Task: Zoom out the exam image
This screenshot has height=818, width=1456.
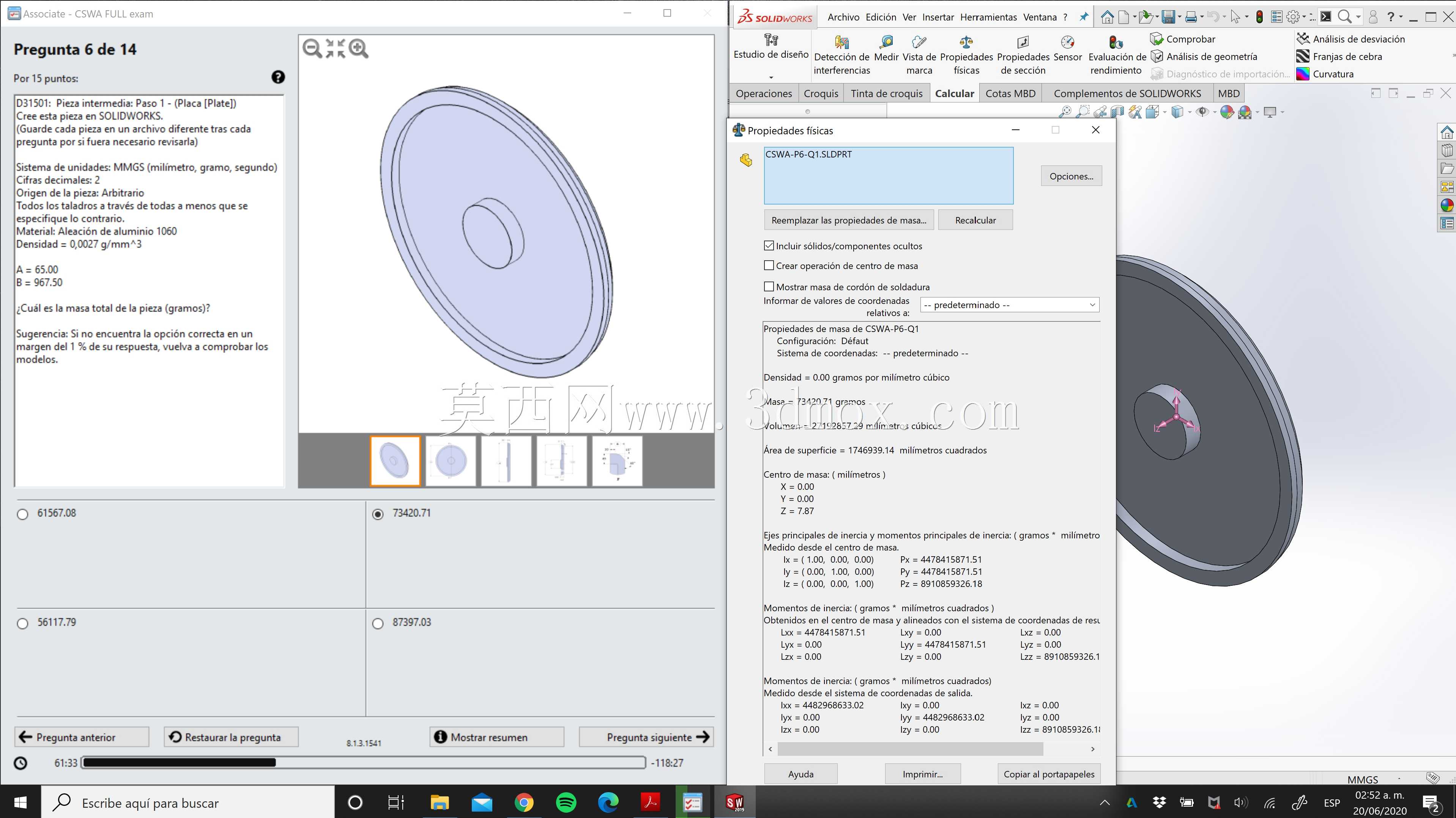Action: [x=312, y=49]
